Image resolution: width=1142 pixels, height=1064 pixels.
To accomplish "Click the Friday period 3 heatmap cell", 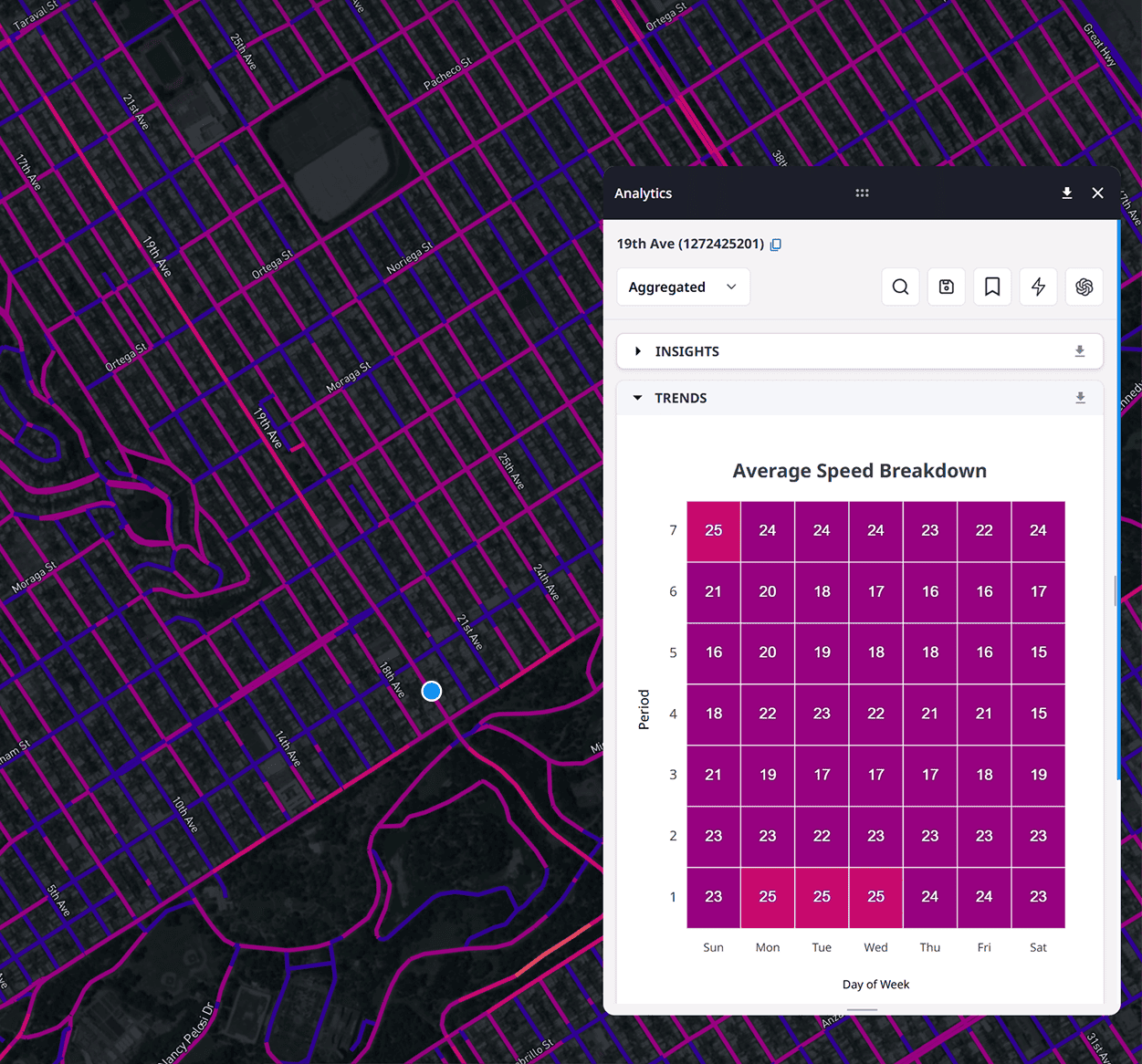I will click(984, 775).
